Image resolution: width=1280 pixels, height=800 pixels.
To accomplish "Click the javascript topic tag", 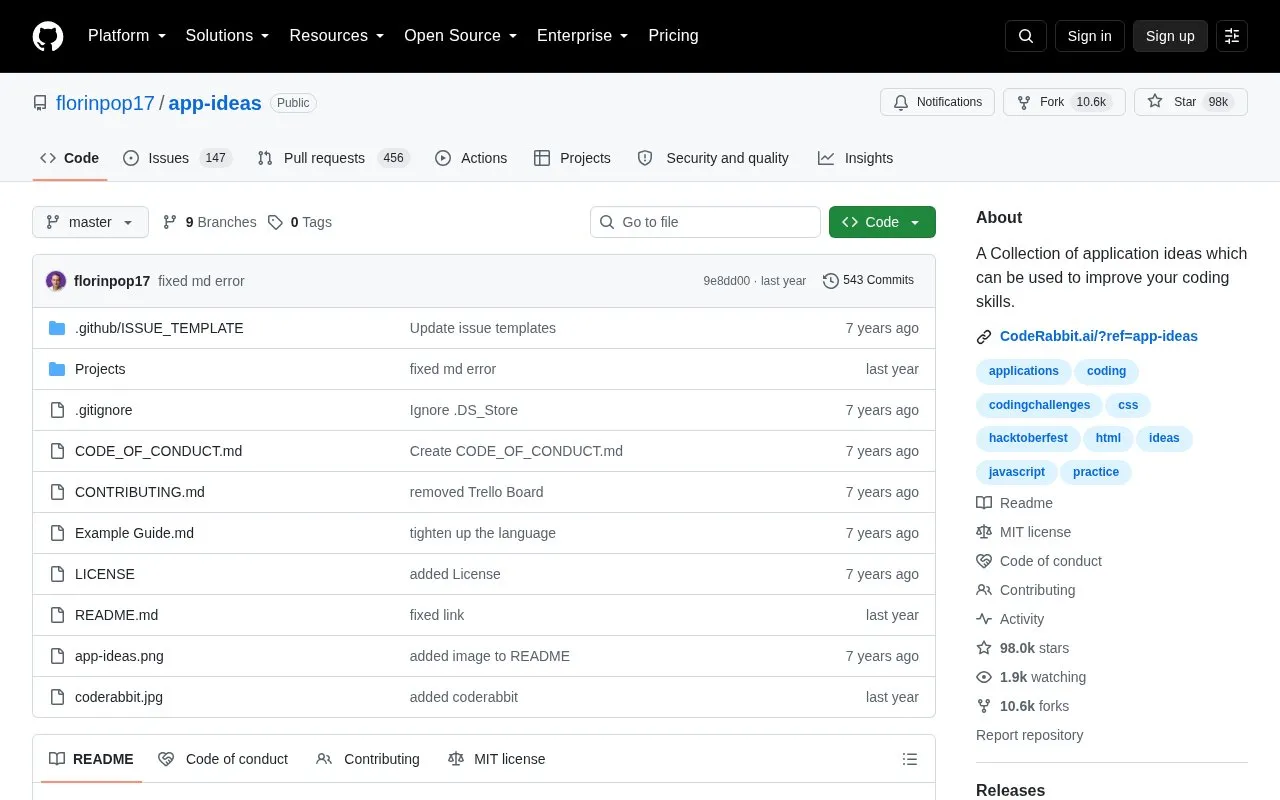I will 1017,472.
